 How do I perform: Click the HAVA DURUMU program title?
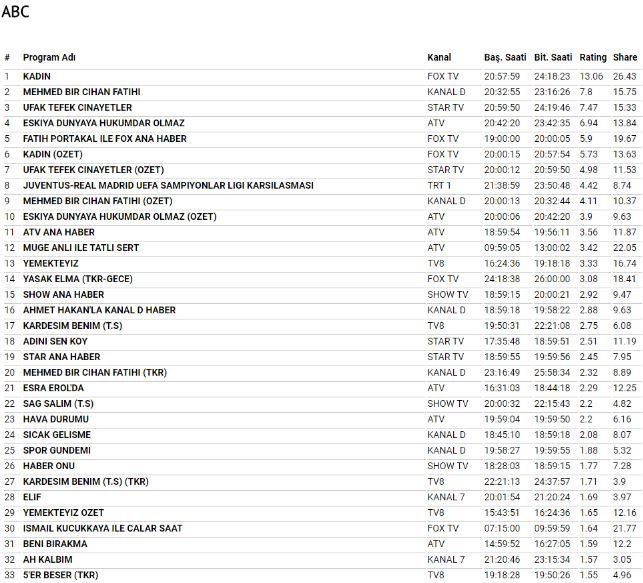coord(56,418)
